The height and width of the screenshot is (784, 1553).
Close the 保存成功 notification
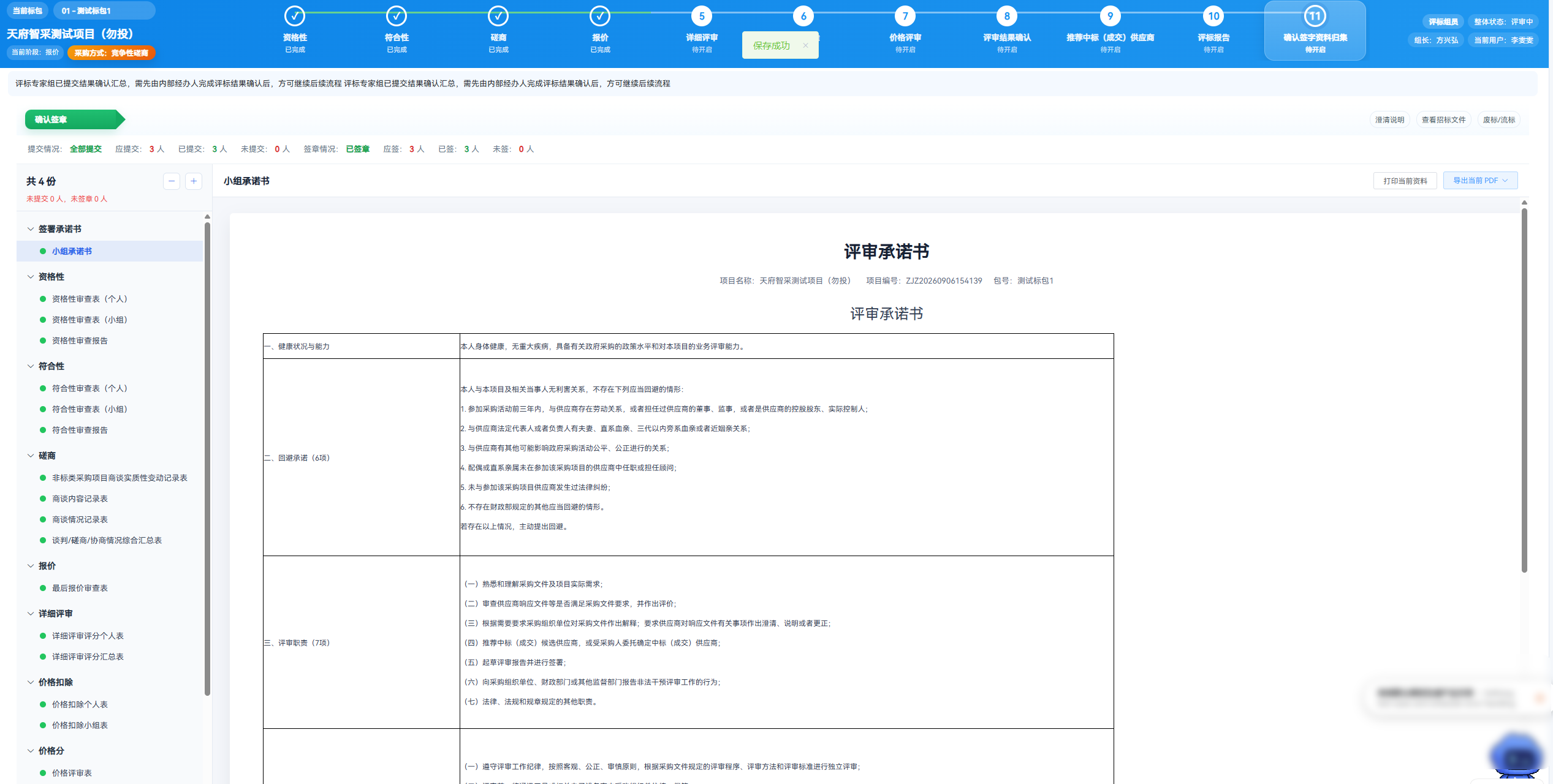point(805,46)
